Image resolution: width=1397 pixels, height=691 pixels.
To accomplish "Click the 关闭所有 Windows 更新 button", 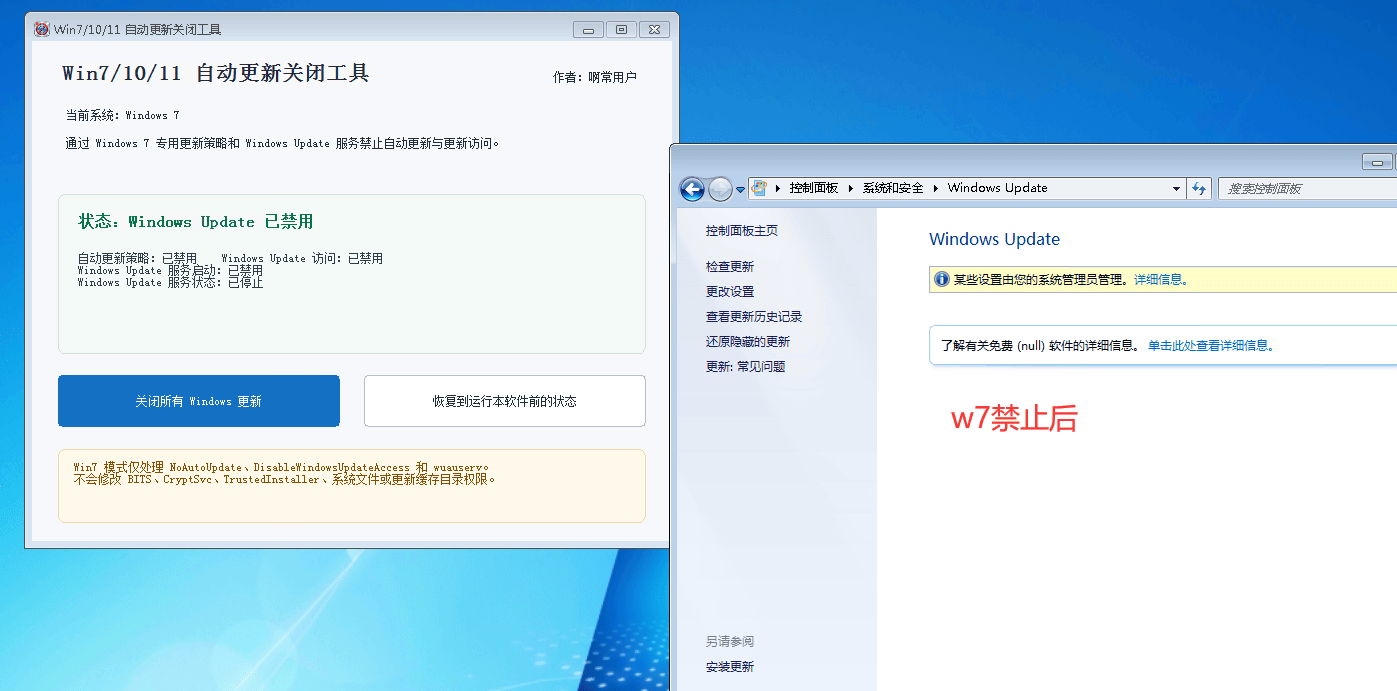I will pyautogui.click(x=199, y=401).
